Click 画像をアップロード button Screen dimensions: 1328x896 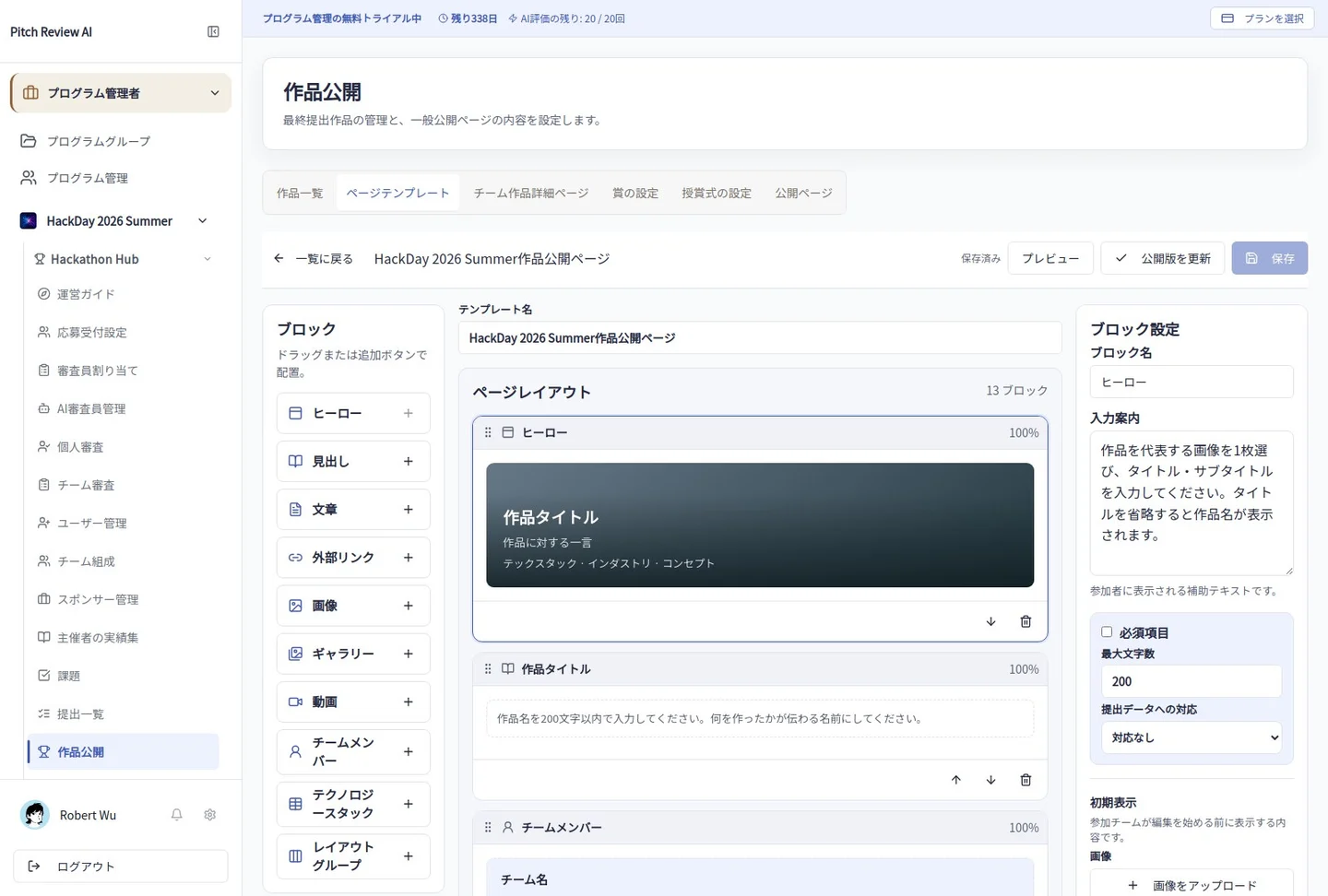click(x=1192, y=884)
